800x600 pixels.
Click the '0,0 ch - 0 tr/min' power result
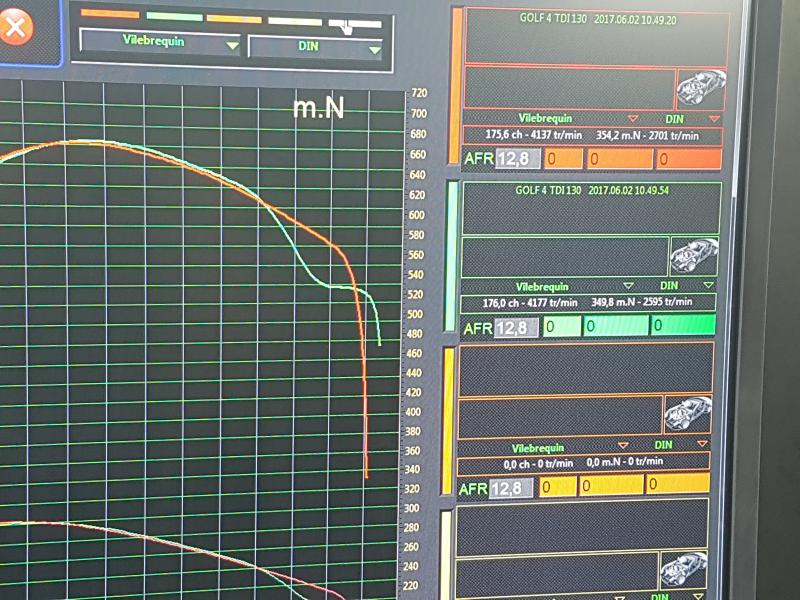538,464
